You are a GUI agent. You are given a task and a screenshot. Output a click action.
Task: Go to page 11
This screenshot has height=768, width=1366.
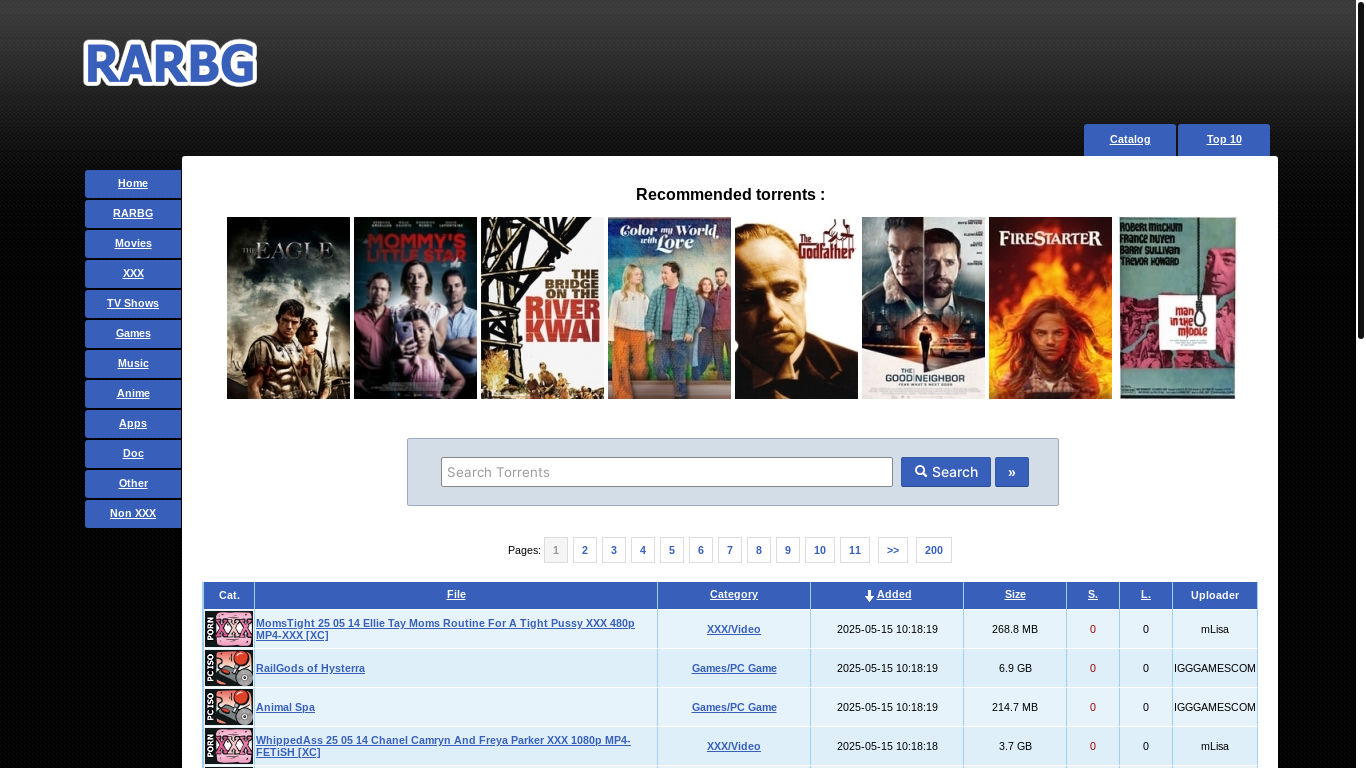tap(855, 550)
